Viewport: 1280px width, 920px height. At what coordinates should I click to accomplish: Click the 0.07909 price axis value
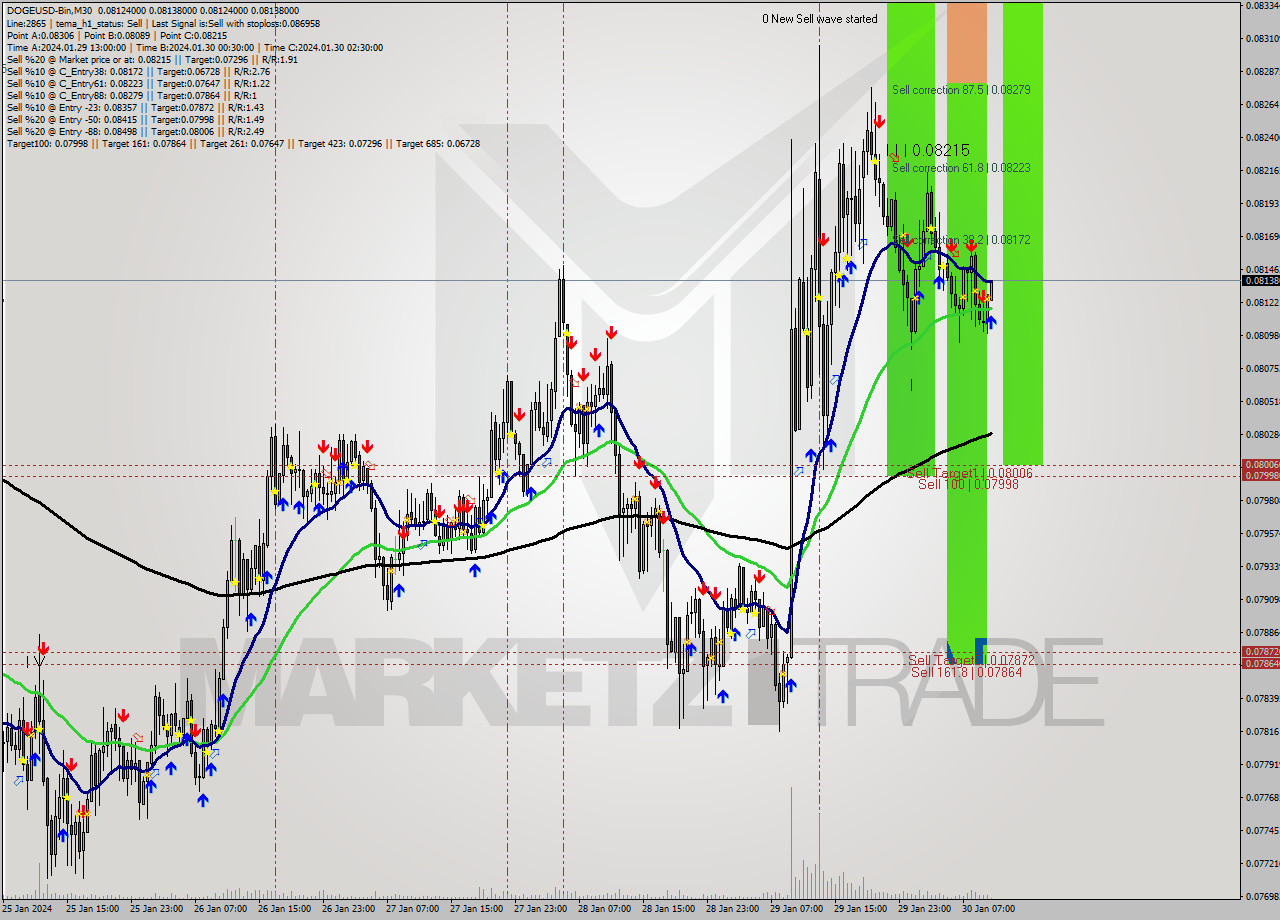point(1262,600)
